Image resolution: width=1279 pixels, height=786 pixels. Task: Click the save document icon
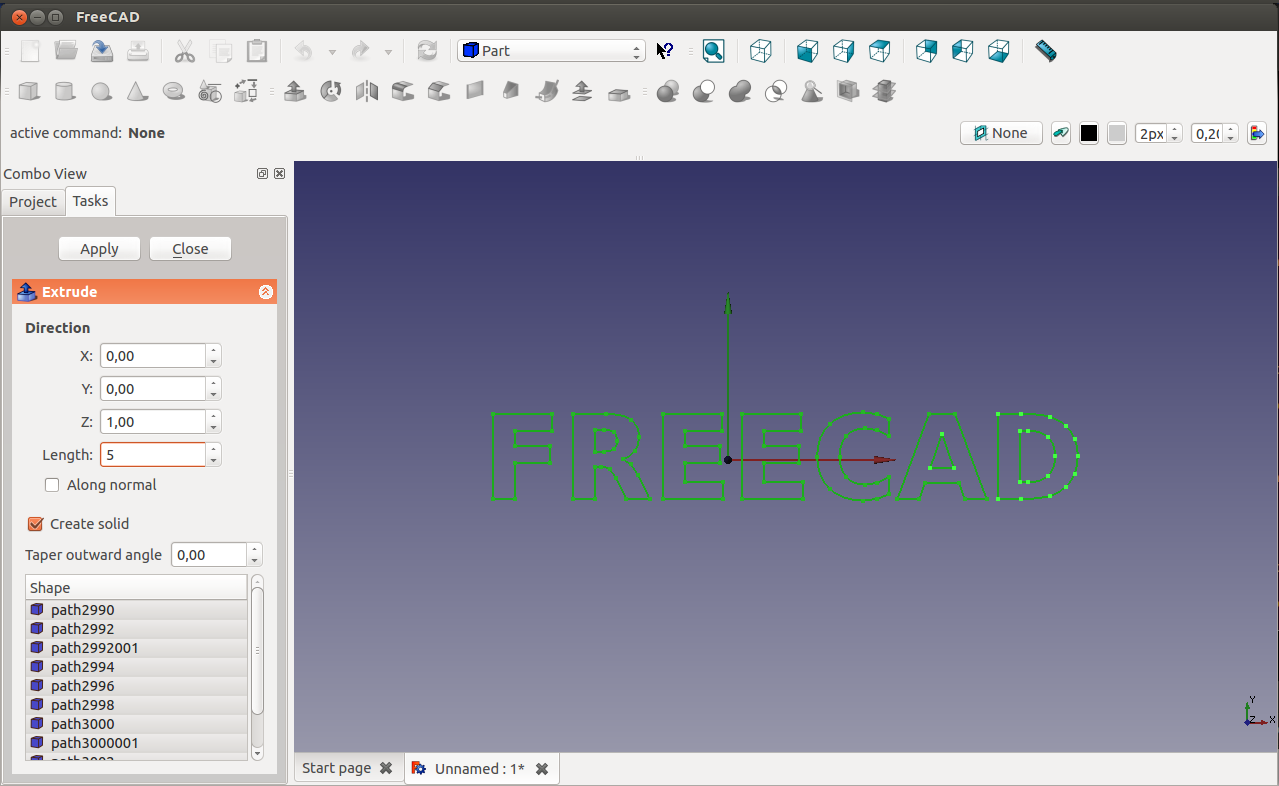pyautogui.click(x=102, y=51)
